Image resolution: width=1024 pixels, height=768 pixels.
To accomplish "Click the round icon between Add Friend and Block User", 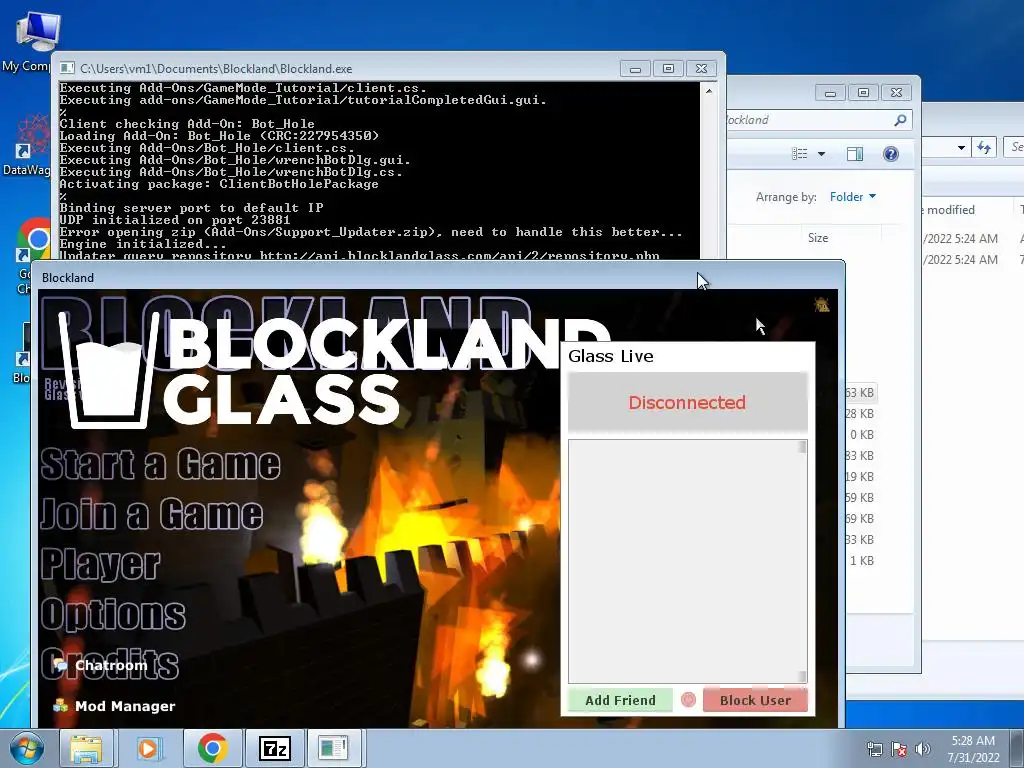I will pos(688,699).
